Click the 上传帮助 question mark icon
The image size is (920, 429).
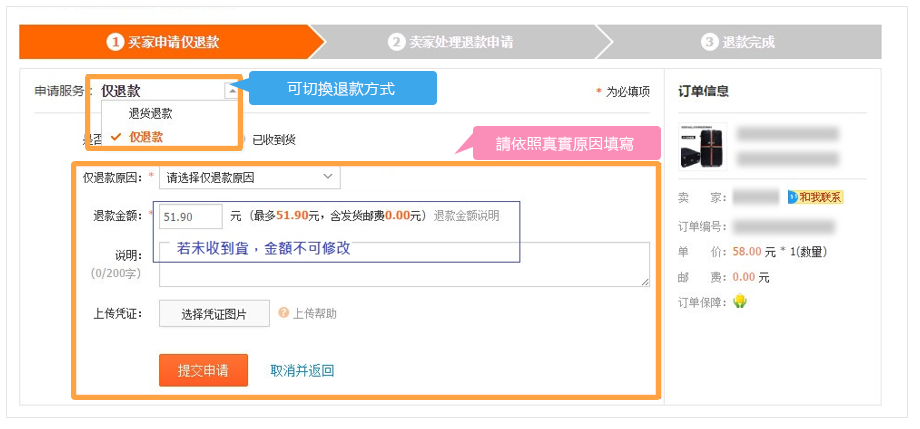pyautogui.click(x=284, y=313)
